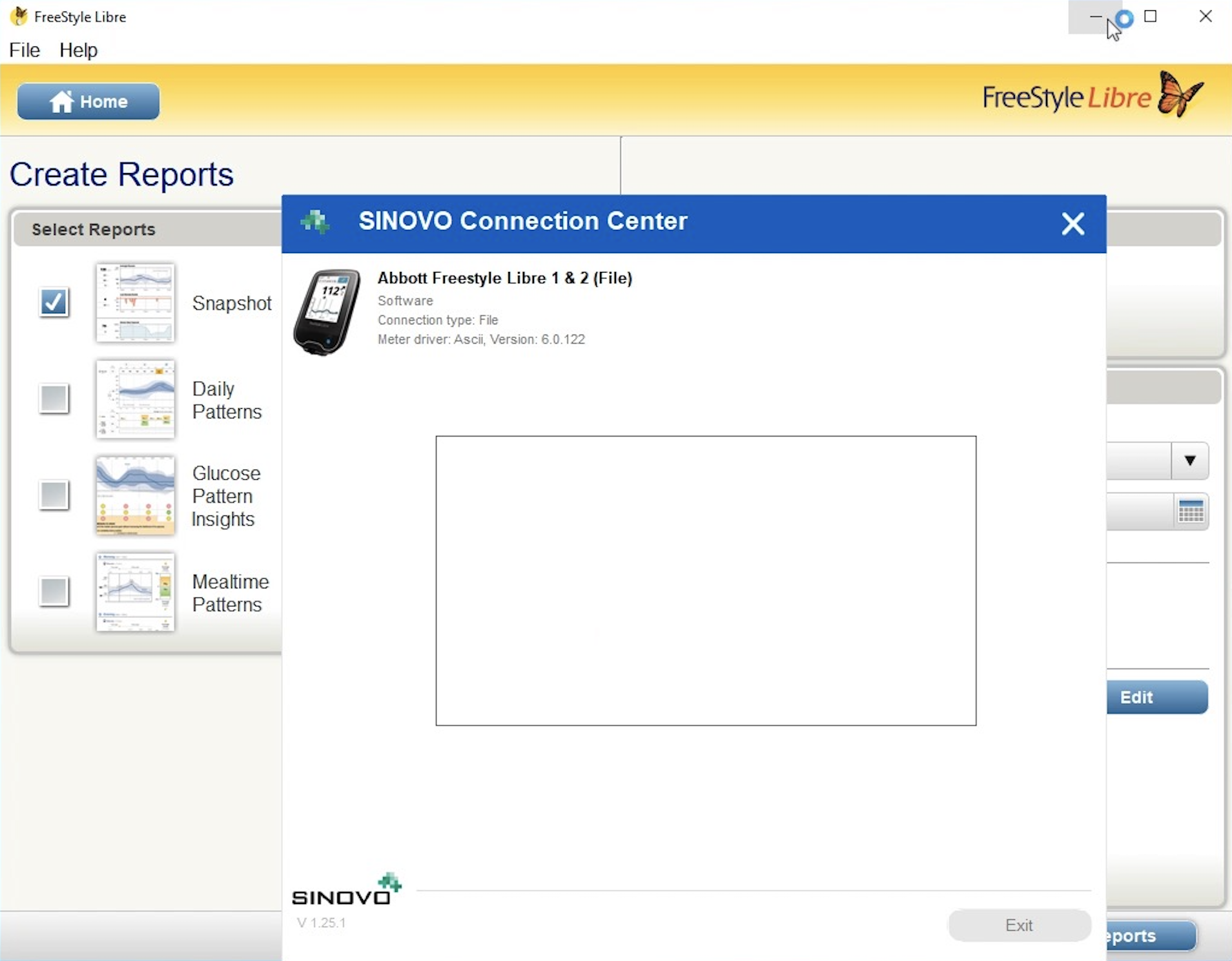Click the SINOVO logo at bottom left

click(347, 889)
